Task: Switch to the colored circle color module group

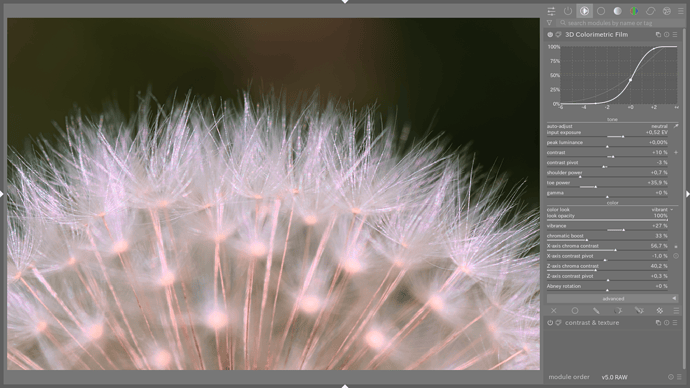Action: 634,11
